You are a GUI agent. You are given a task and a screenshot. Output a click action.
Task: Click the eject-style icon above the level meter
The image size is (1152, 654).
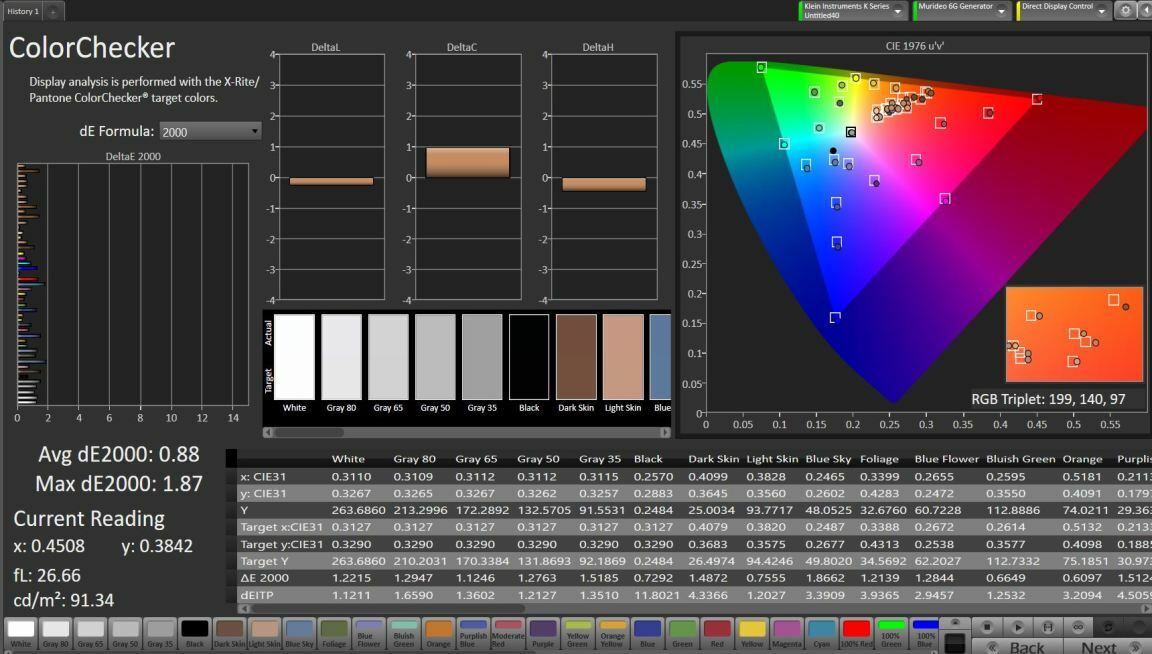click(x=956, y=622)
